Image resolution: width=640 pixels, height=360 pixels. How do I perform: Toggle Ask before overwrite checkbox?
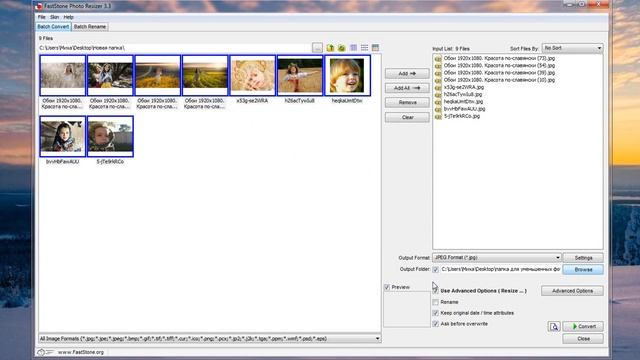436,324
